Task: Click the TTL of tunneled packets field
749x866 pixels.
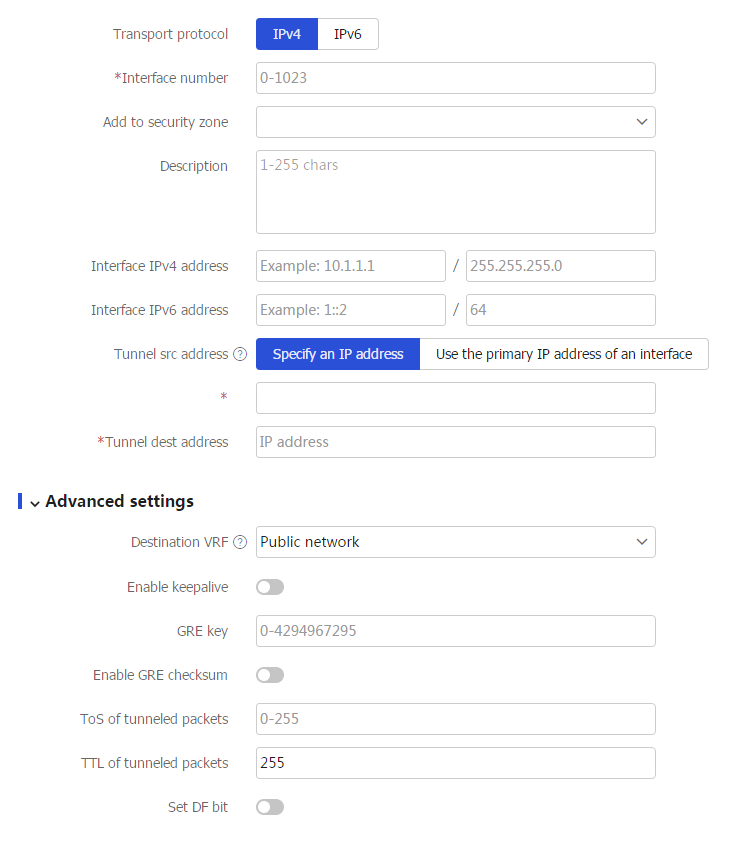Action: pos(456,763)
